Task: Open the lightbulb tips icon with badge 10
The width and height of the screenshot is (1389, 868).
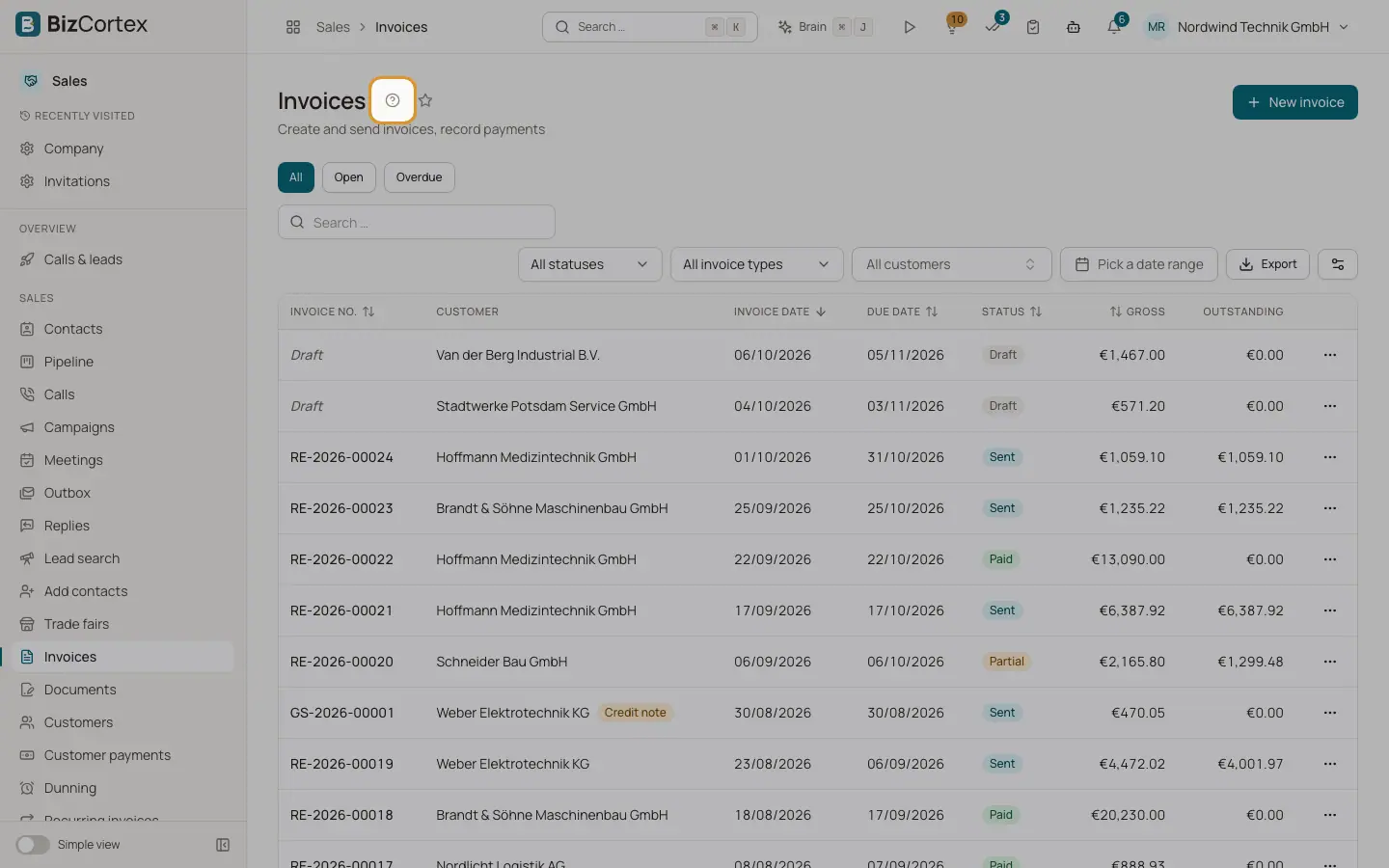Action: tap(953, 26)
